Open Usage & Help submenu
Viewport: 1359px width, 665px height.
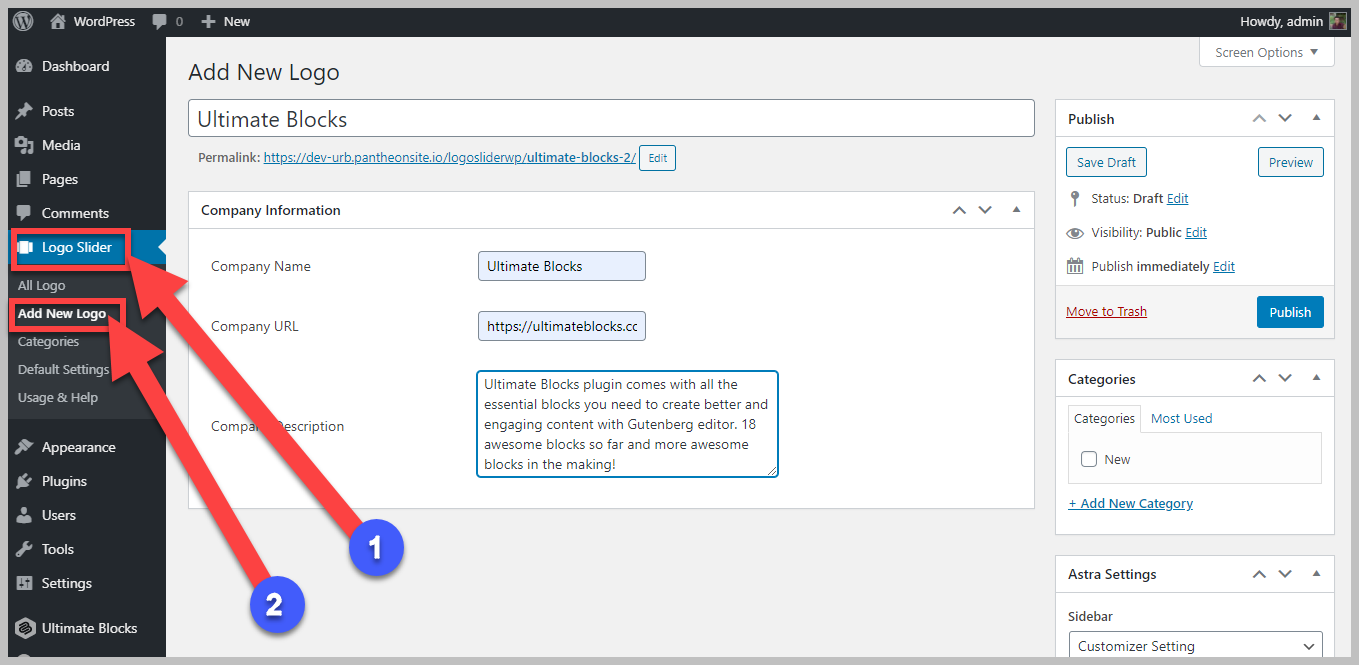[x=58, y=397]
